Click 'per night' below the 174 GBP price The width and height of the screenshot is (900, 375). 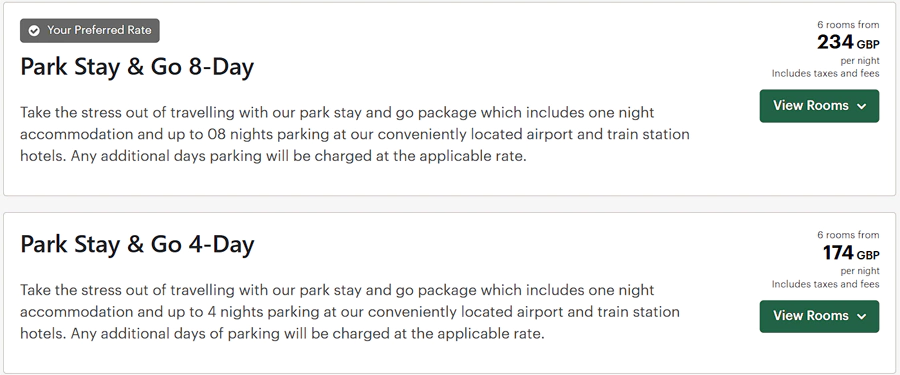[860, 271]
